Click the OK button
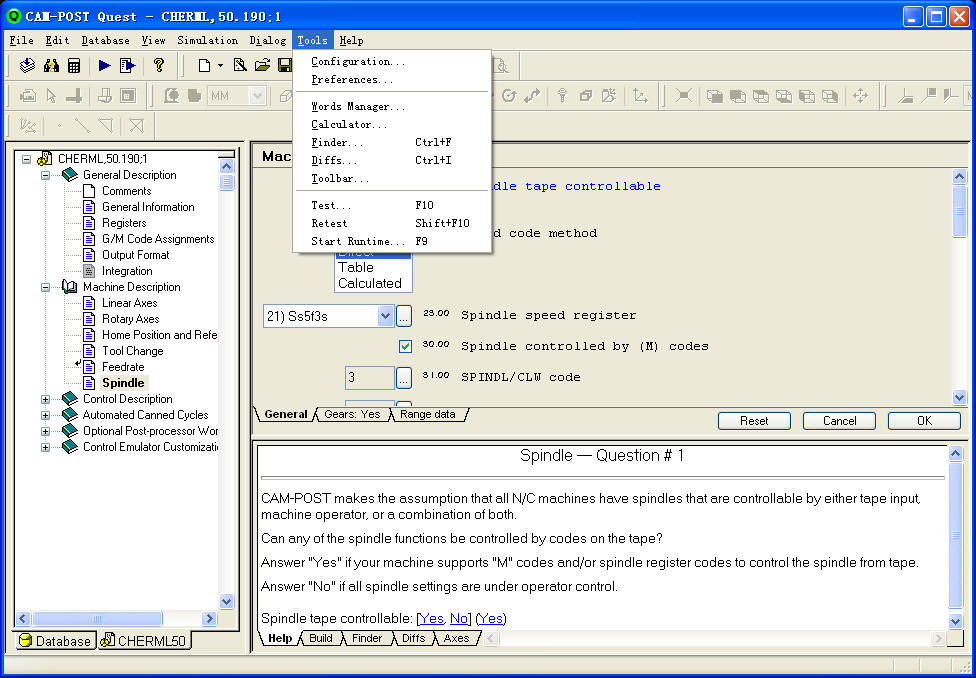The image size is (976, 678). (924, 421)
